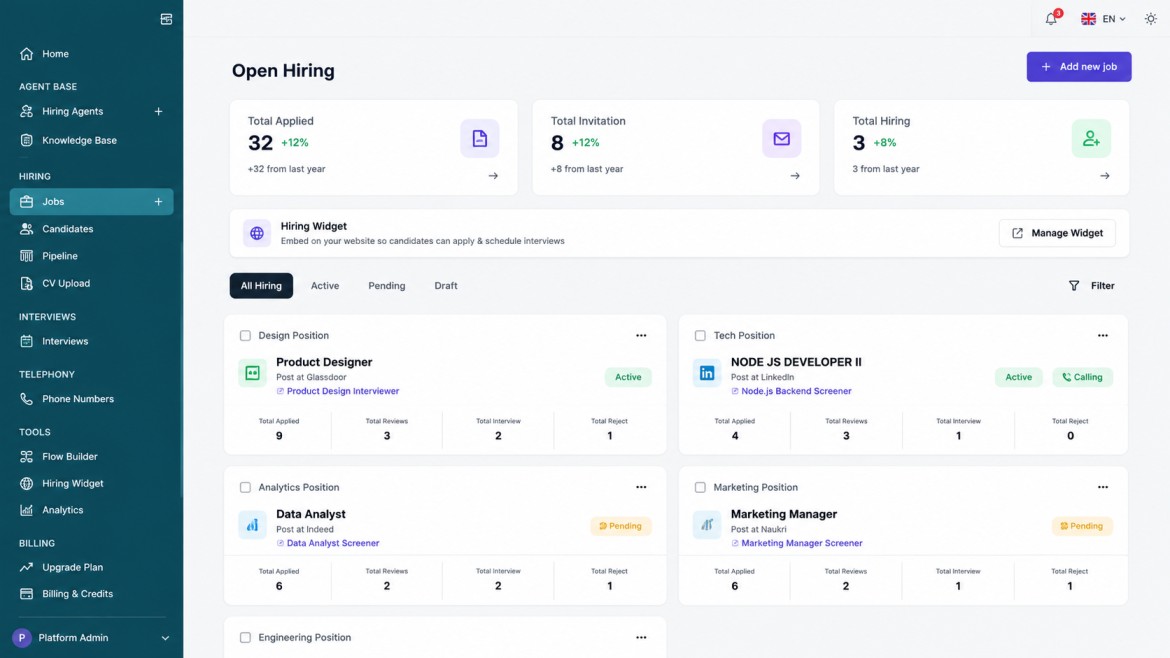Toggle light theme sun icon
This screenshot has height=658, width=1170.
(x=1151, y=19)
